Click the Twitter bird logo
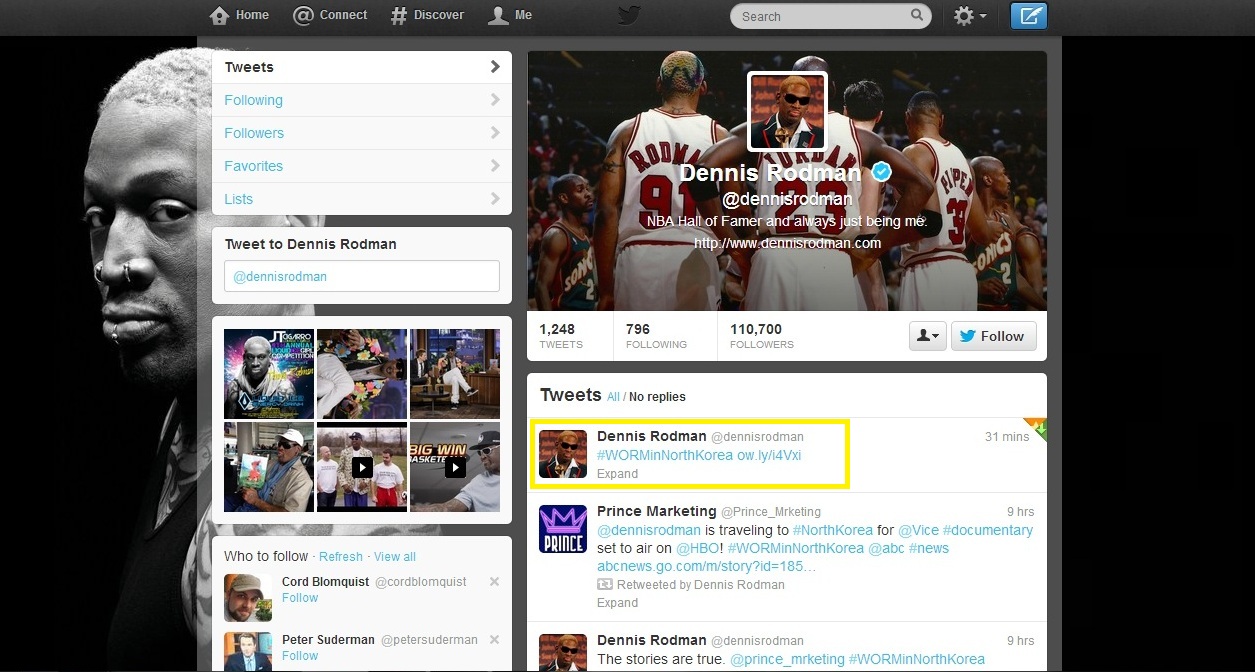 click(628, 15)
